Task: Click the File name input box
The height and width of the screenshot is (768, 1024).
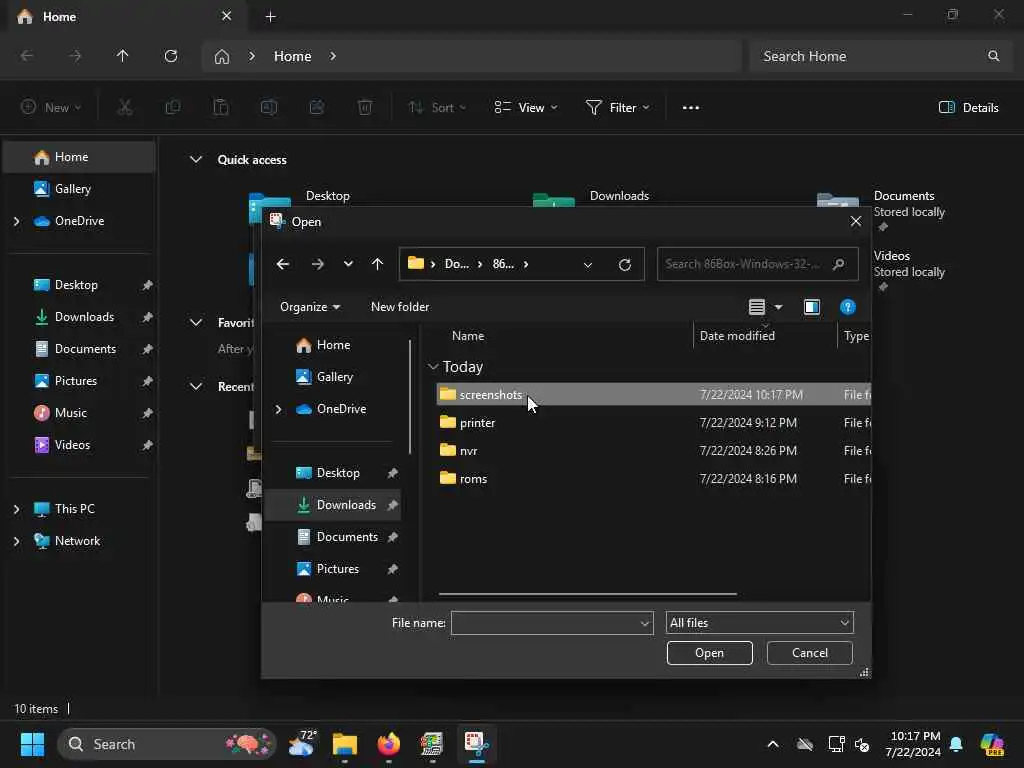Action: click(x=552, y=623)
